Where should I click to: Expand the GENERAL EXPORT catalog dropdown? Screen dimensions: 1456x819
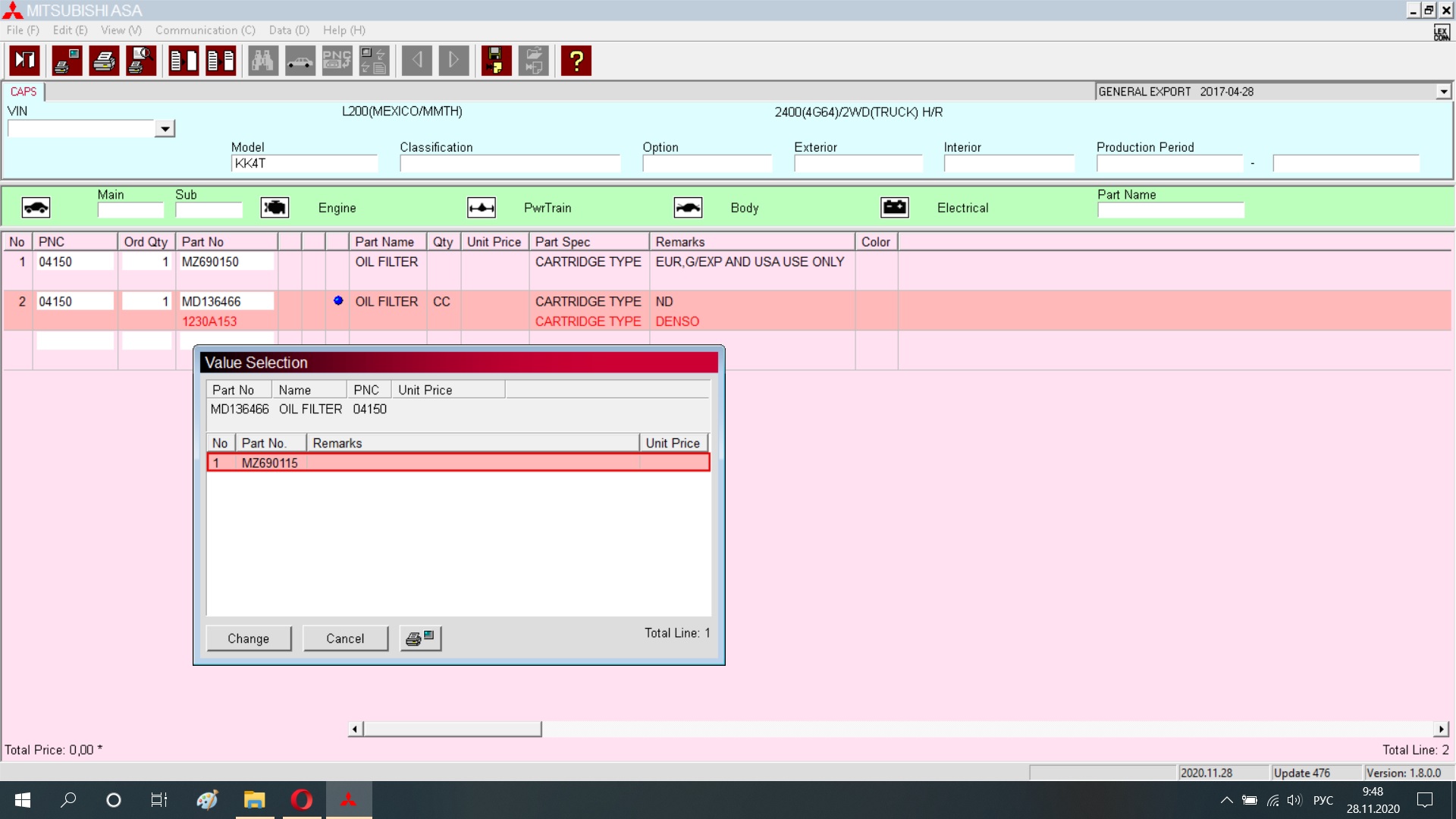pos(1443,92)
